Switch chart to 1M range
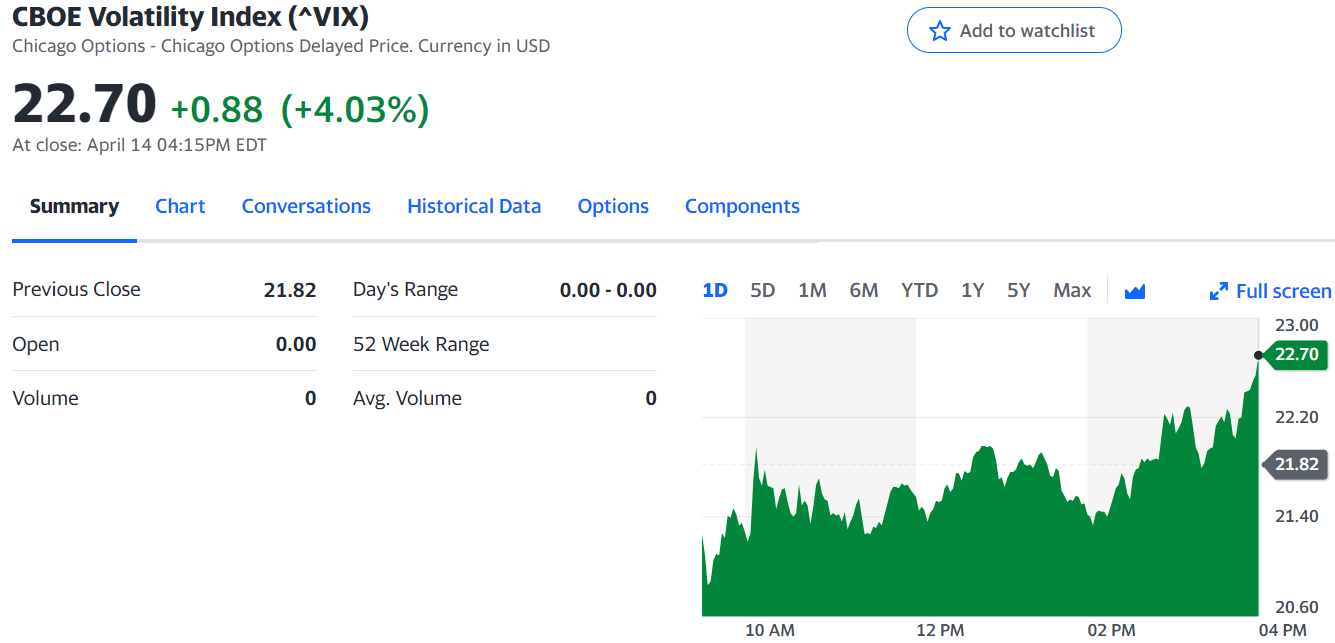This screenshot has width=1335, height=643. pyautogui.click(x=812, y=290)
